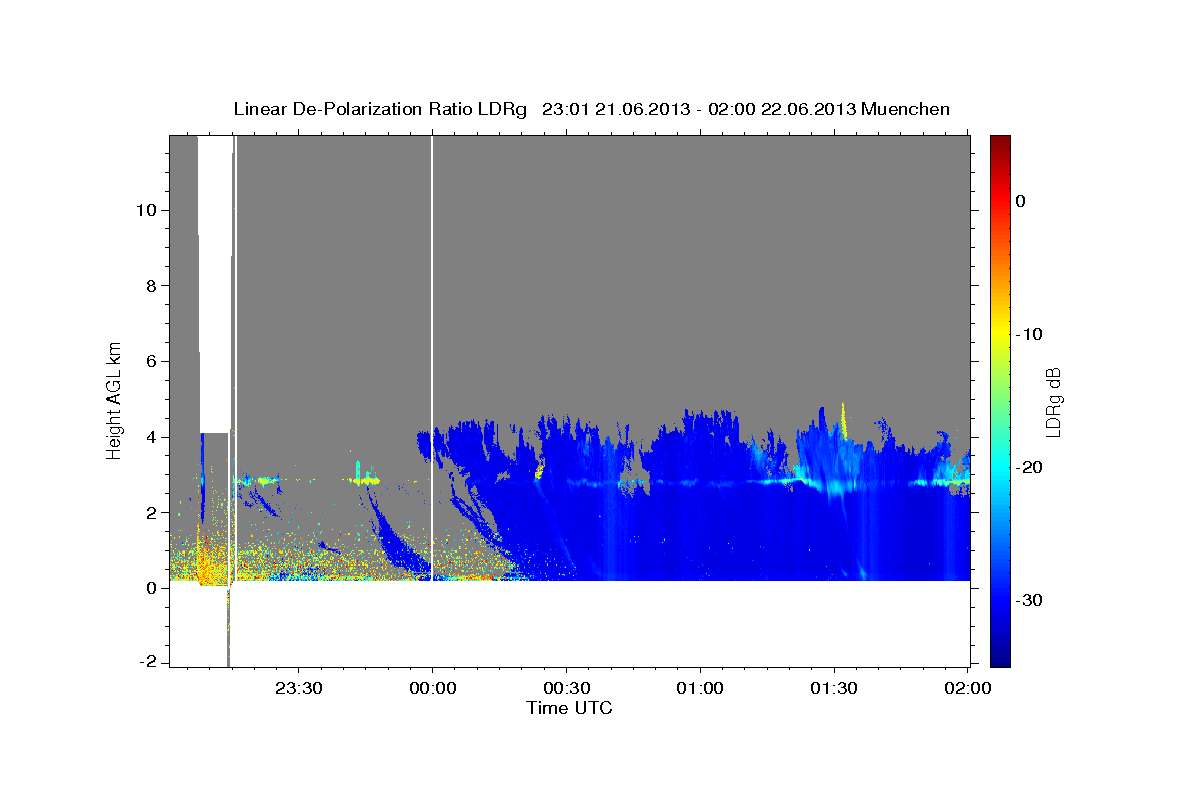This screenshot has height=800, width=1200.
Task: Click the dark red top of the colorbar
Action: click(1000, 142)
